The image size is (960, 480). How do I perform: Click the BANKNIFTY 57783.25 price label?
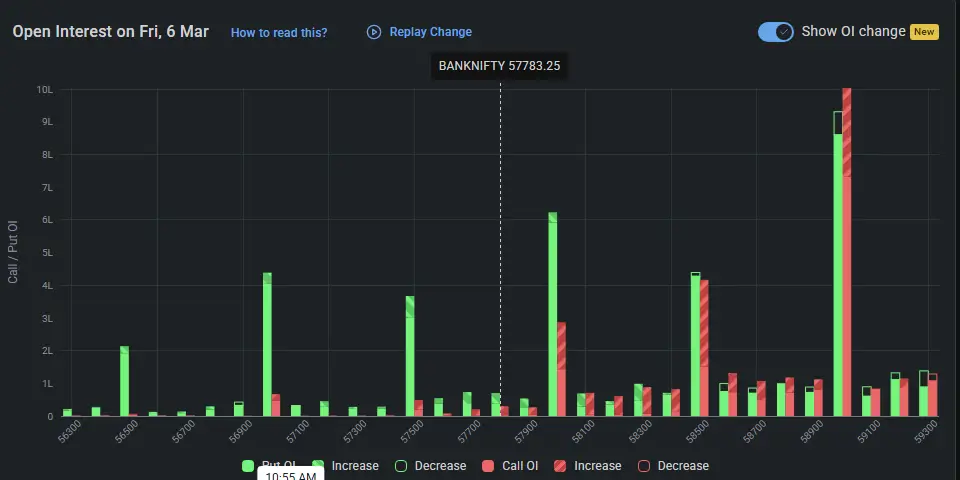point(500,66)
